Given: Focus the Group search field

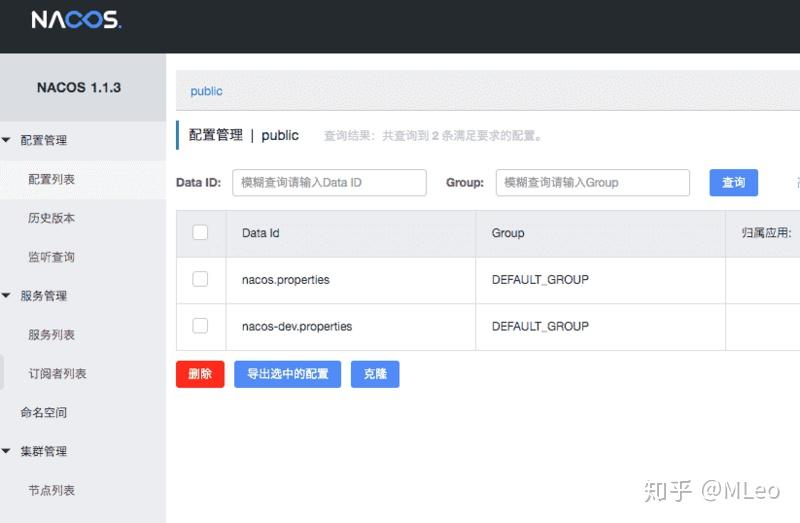Looking at the screenshot, I should [592, 183].
